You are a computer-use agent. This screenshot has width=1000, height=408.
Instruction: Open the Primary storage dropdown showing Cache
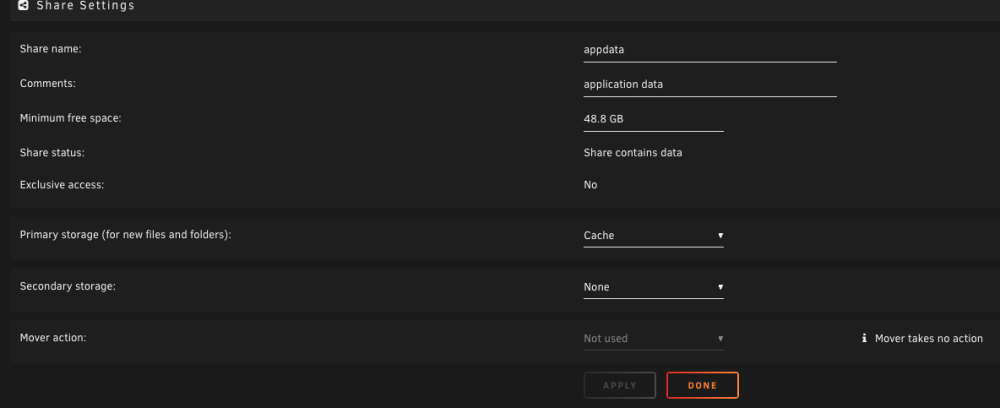pos(653,236)
